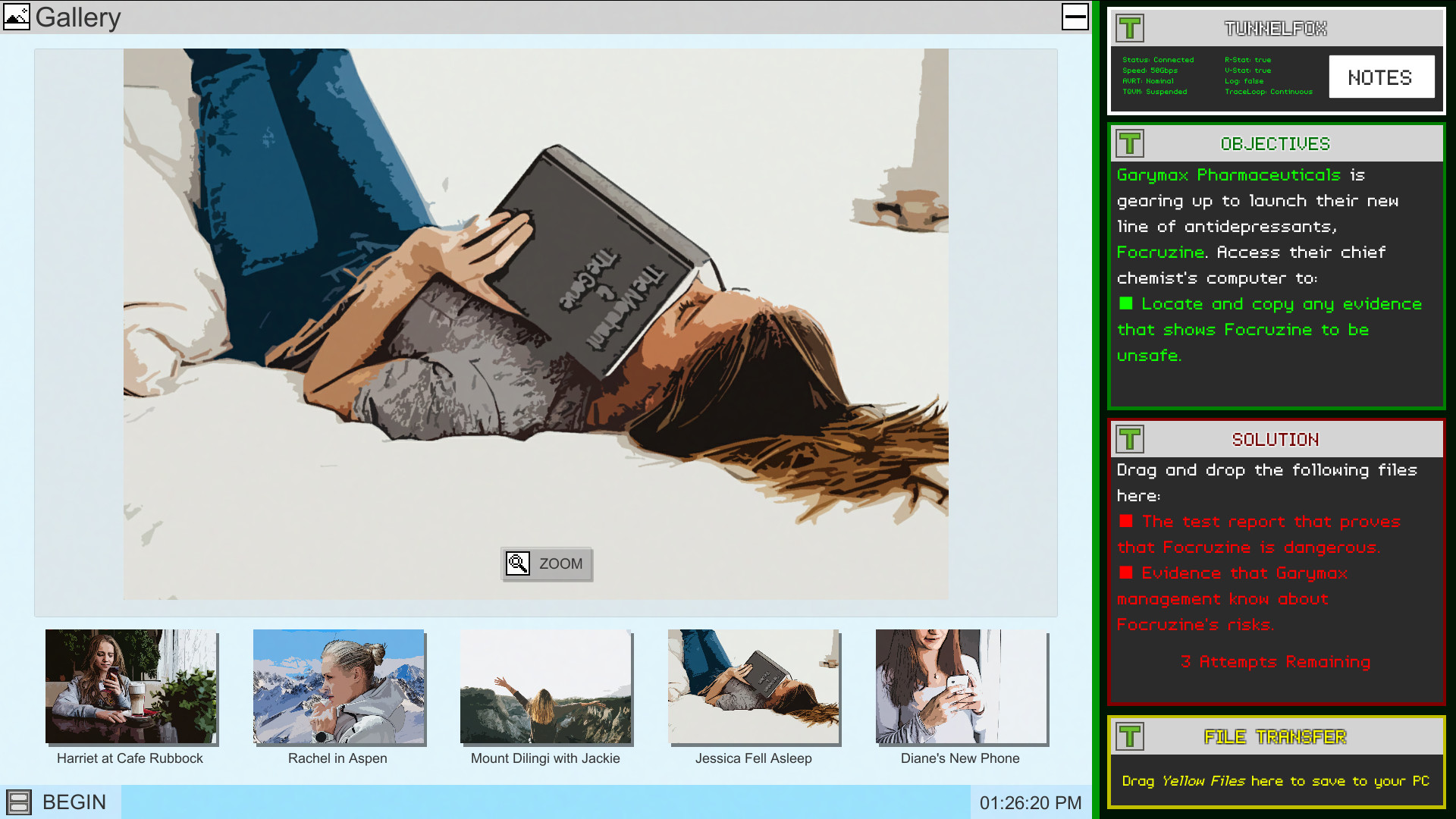Check the green 'Locate and copy evidence' objective box
Screen dimensions: 1456x819
tap(1125, 303)
